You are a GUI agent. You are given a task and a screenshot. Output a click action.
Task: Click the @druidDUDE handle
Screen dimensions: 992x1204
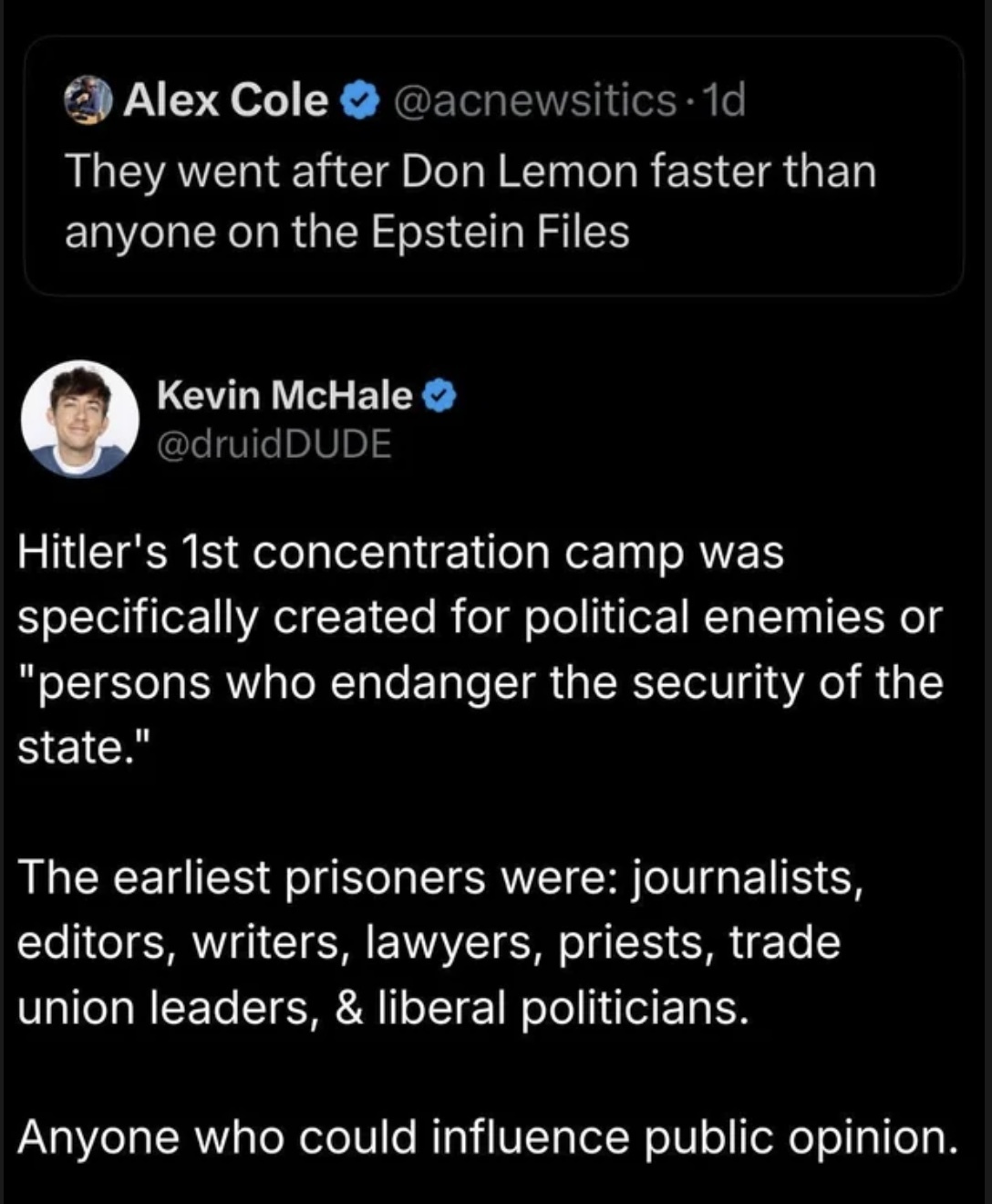(x=274, y=443)
